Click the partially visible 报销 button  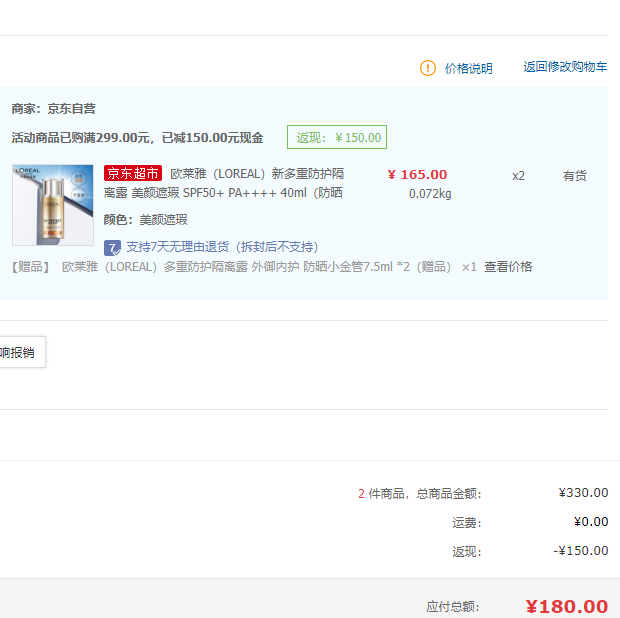coord(23,352)
